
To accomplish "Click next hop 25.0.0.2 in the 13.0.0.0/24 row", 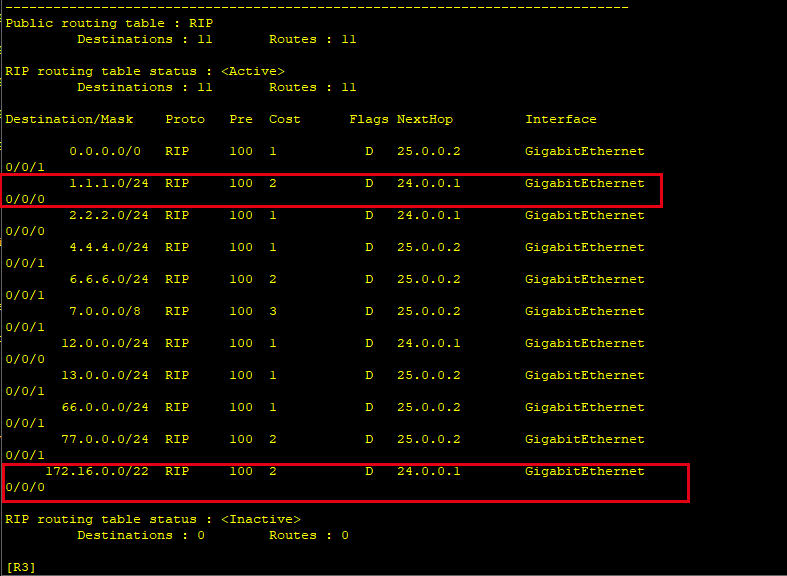I will point(429,375).
